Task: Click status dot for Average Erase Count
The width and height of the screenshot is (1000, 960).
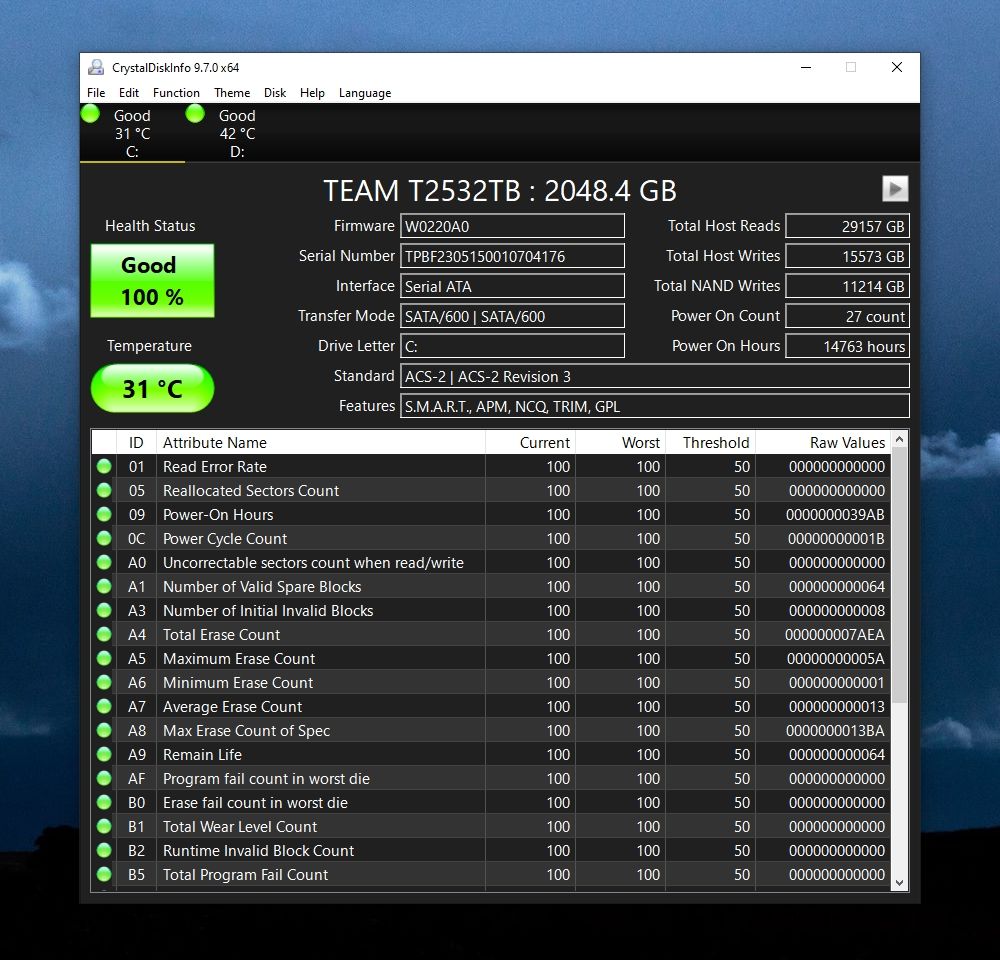Action: [104, 707]
